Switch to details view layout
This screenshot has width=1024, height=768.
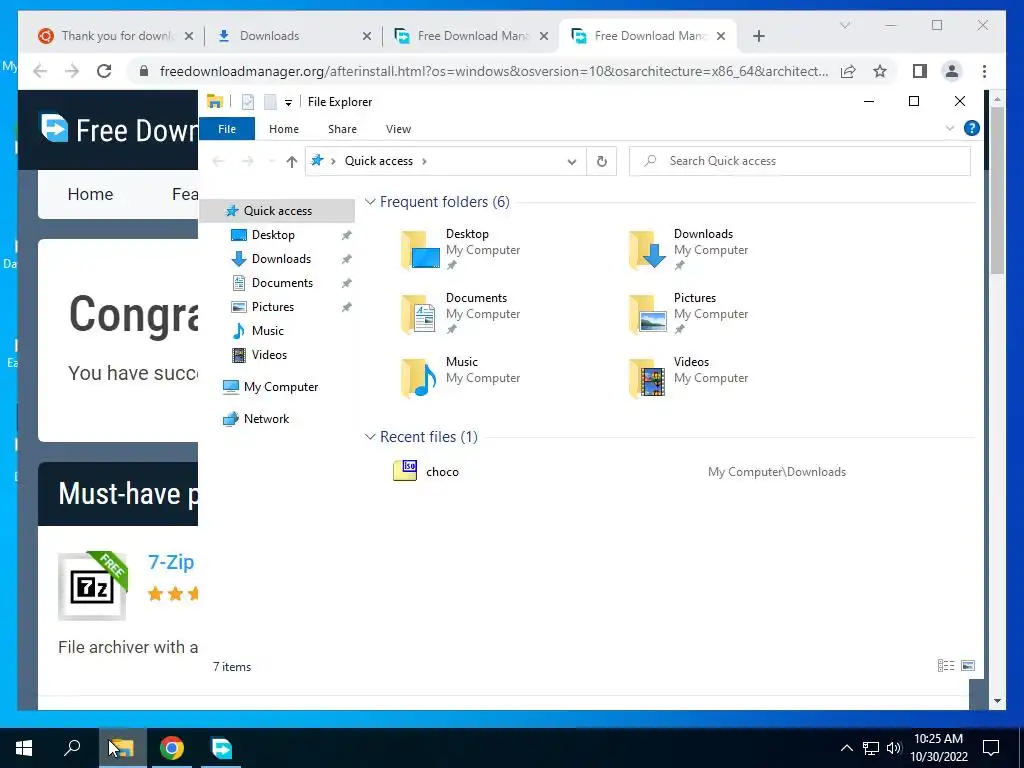(946, 665)
